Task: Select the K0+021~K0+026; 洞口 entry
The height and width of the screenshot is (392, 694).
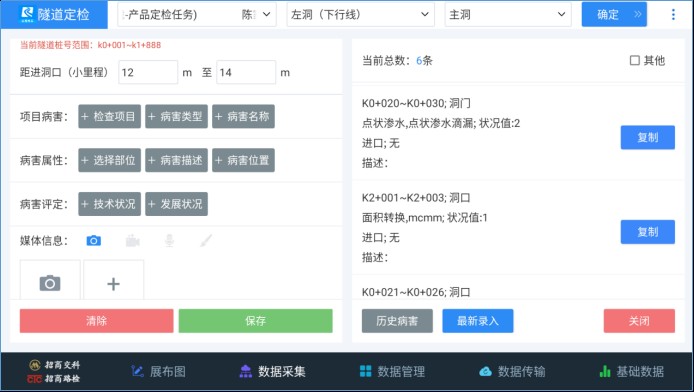Action: pos(416,292)
